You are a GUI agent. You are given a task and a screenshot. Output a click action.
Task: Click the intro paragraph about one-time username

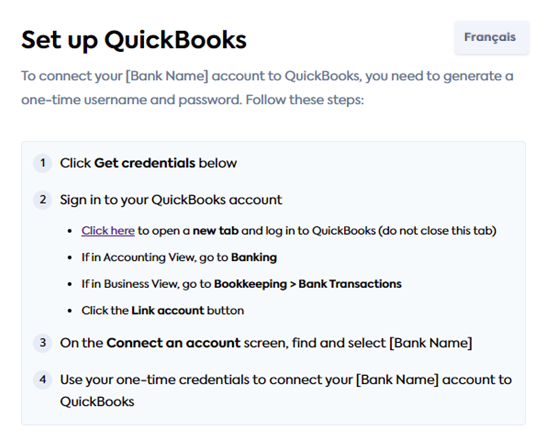[x=267, y=88]
